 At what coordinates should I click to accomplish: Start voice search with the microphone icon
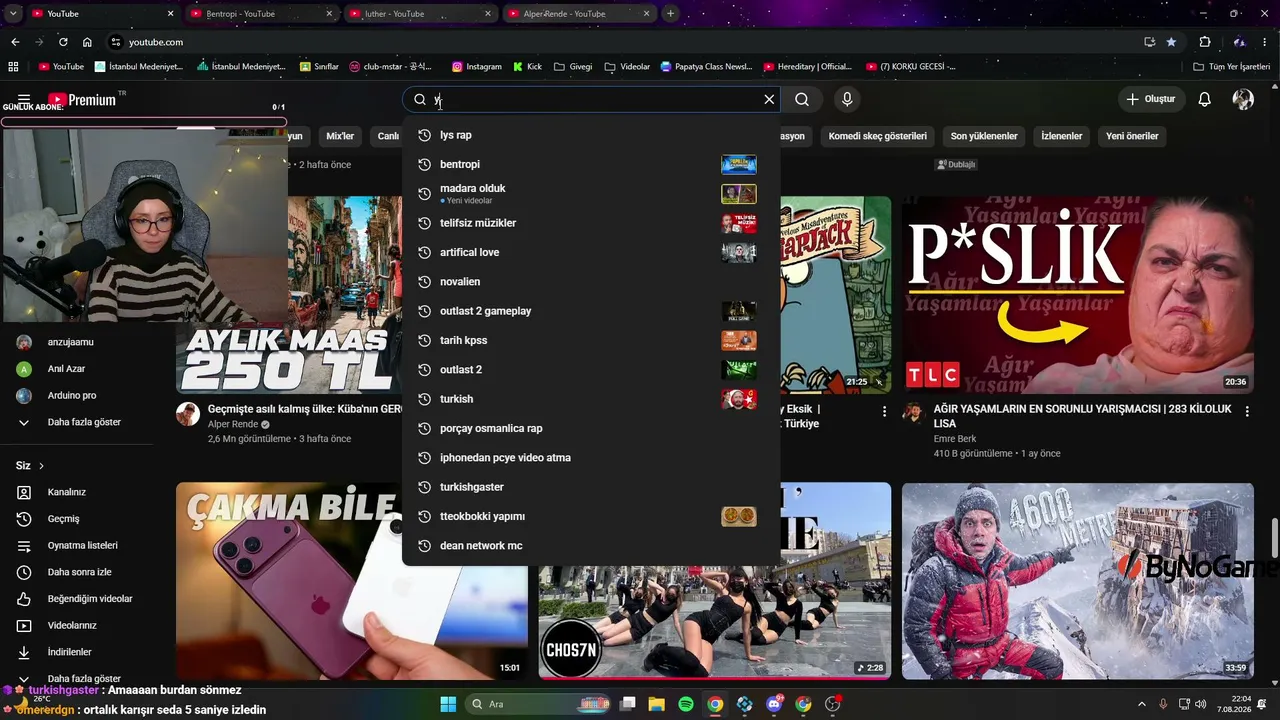pyautogui.click(x=847, y=100)
